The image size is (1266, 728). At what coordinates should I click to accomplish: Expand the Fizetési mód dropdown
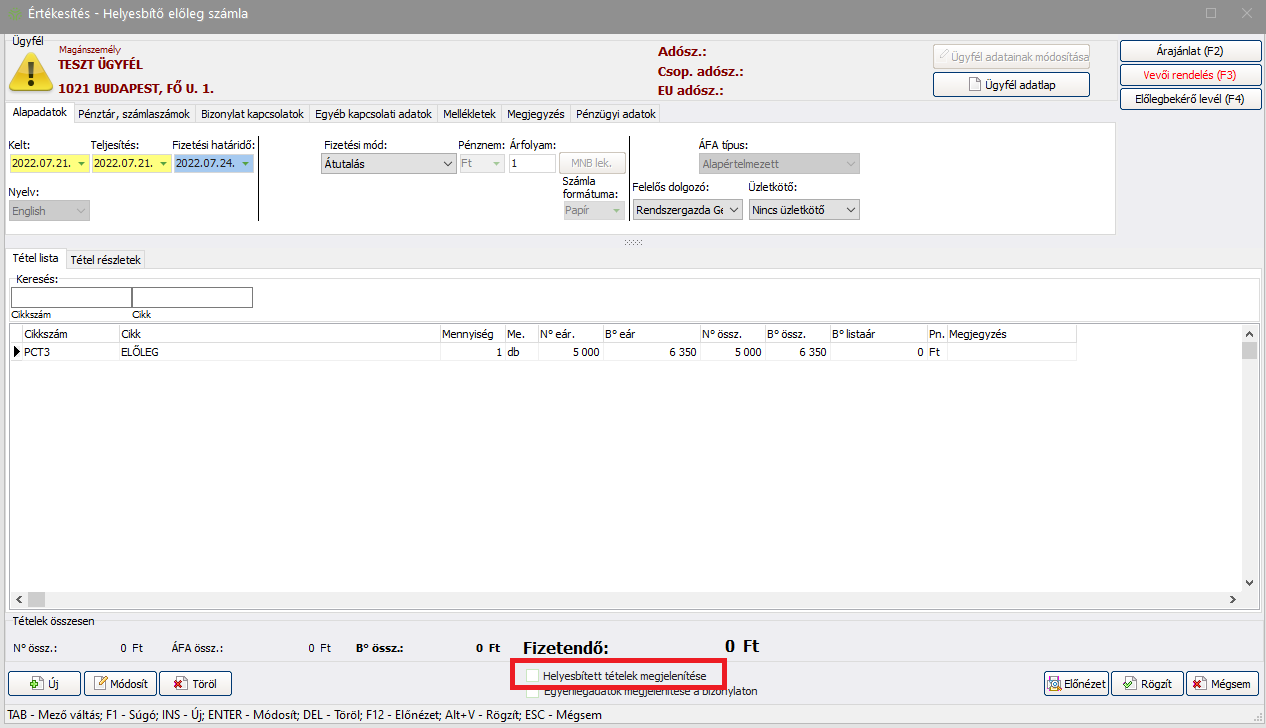tap(447, 164)
